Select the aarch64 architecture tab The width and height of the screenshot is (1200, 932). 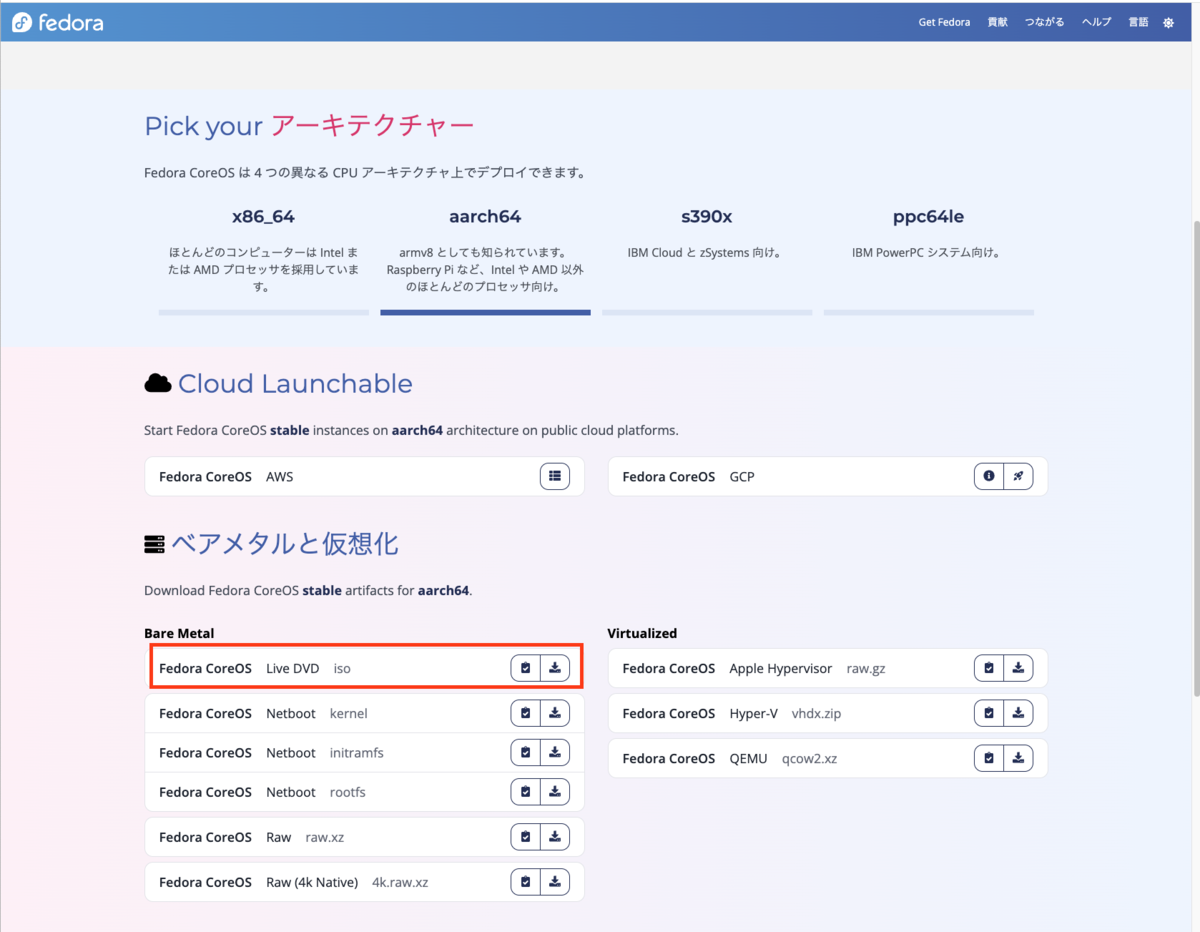[485, 258]
